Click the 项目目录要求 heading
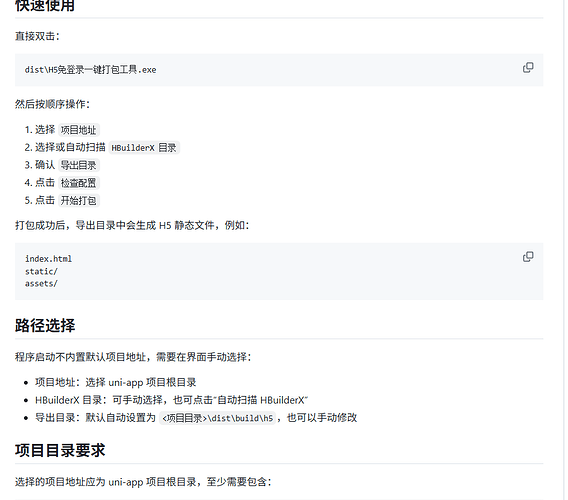This screenshot has height=500, width=568. pyautogui.click(x=60, y=450)
